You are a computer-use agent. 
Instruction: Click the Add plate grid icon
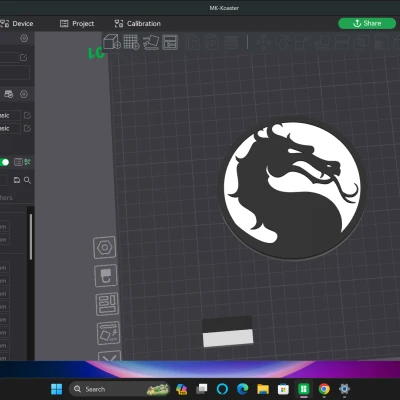point(131,42)
